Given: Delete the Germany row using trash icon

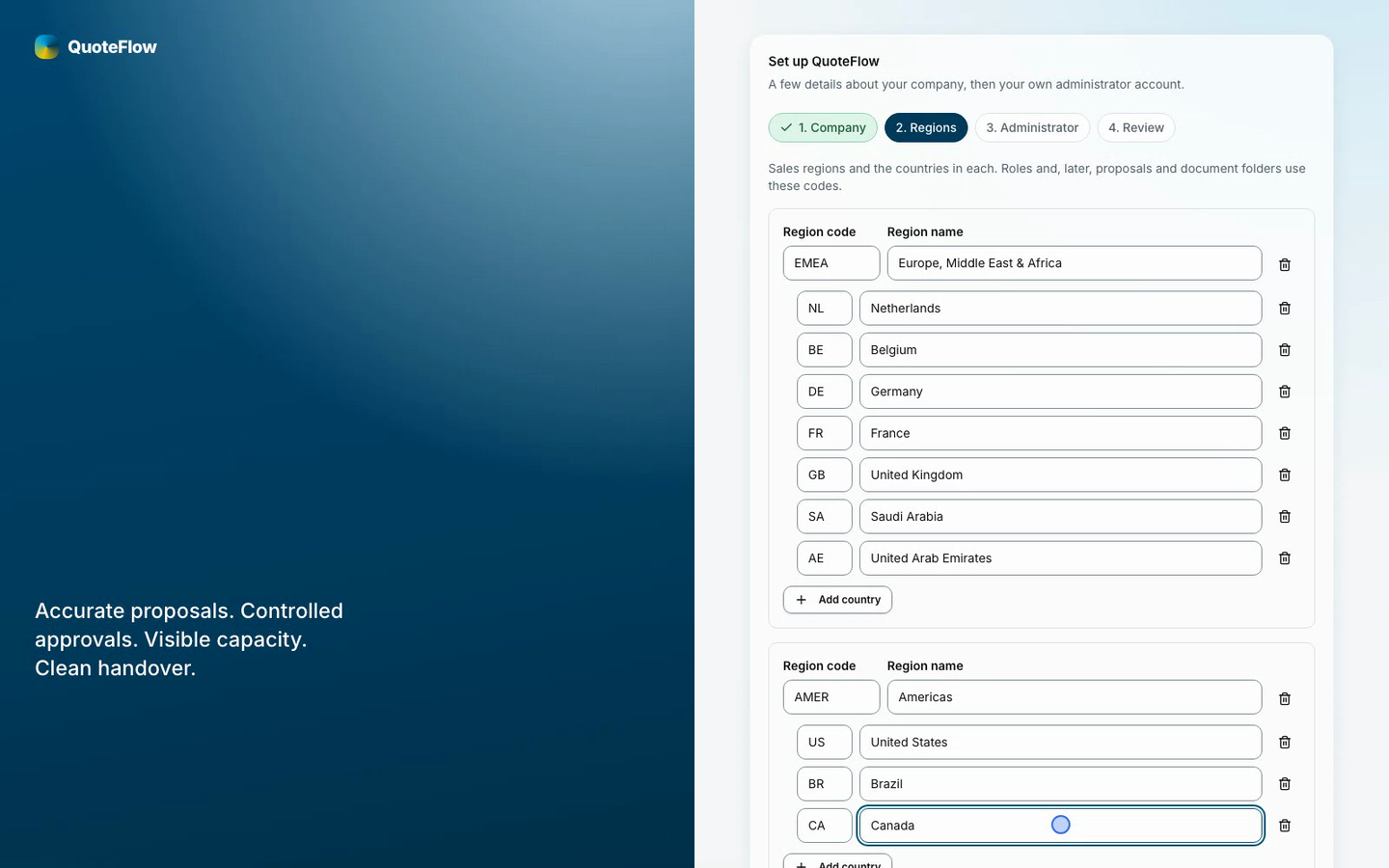Looking at the screenshot, I should 1285,392.
